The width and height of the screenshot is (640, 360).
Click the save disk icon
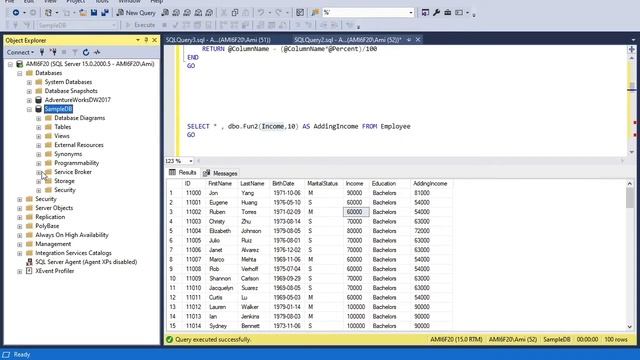point(94,13)
